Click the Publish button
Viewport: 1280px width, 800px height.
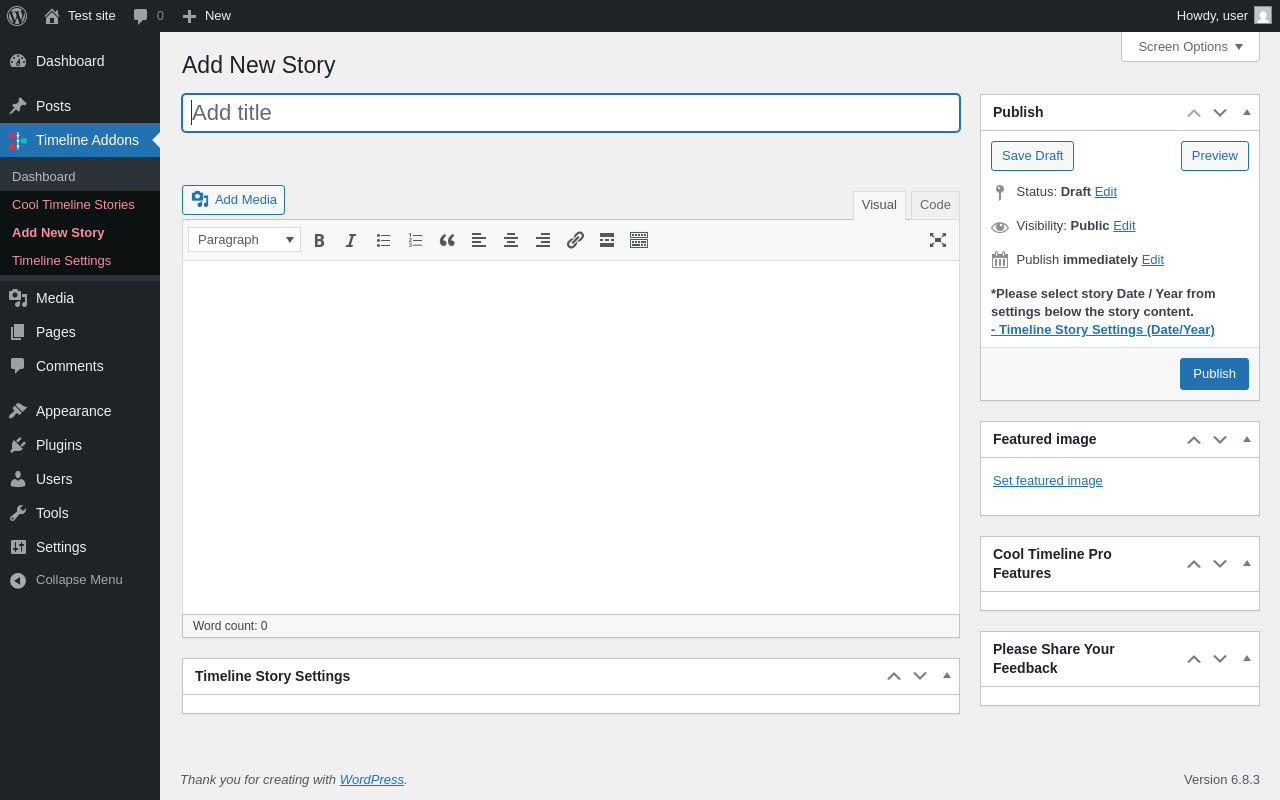pyautogui.click(x=1214, y=374)
